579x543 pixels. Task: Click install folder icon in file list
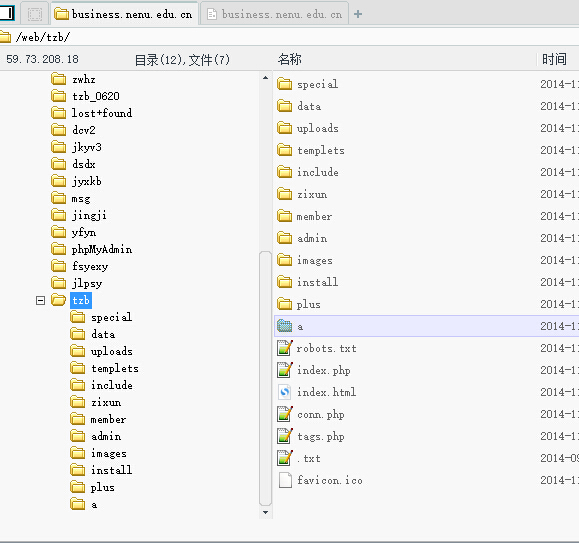coord(284,282)
